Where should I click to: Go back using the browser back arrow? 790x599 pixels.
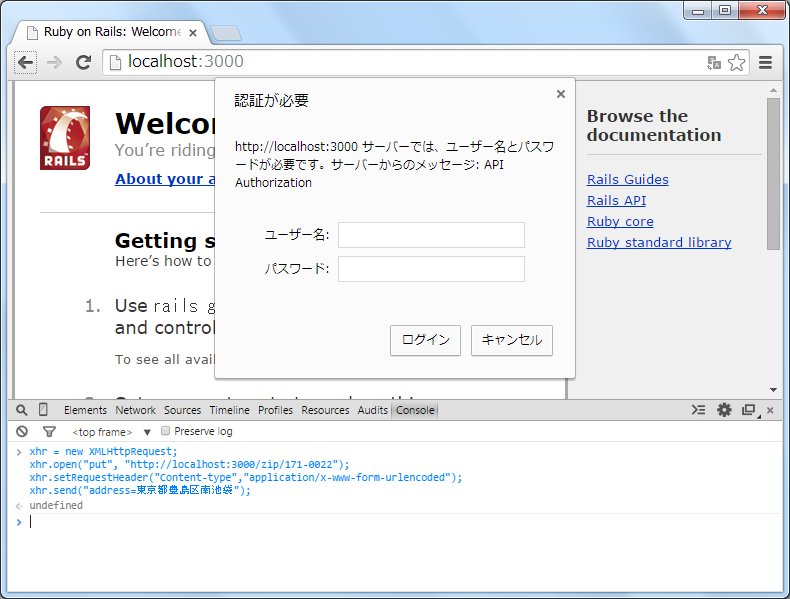pos(25,62)
